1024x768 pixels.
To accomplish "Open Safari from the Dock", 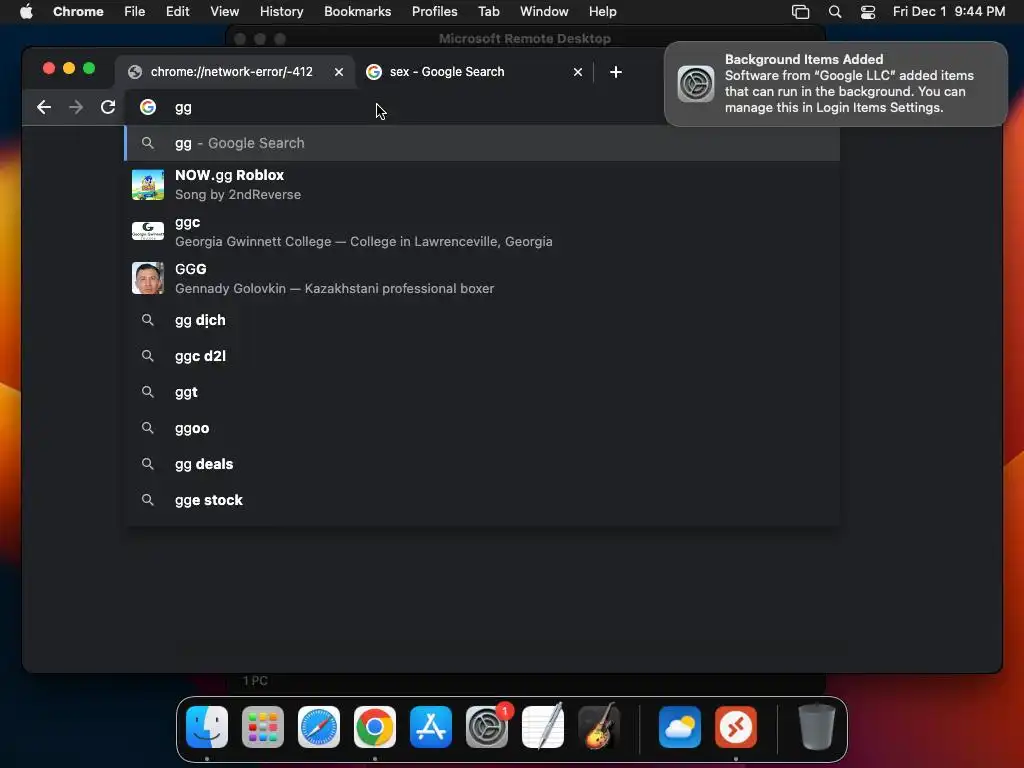I will click(x=319, y=727).
